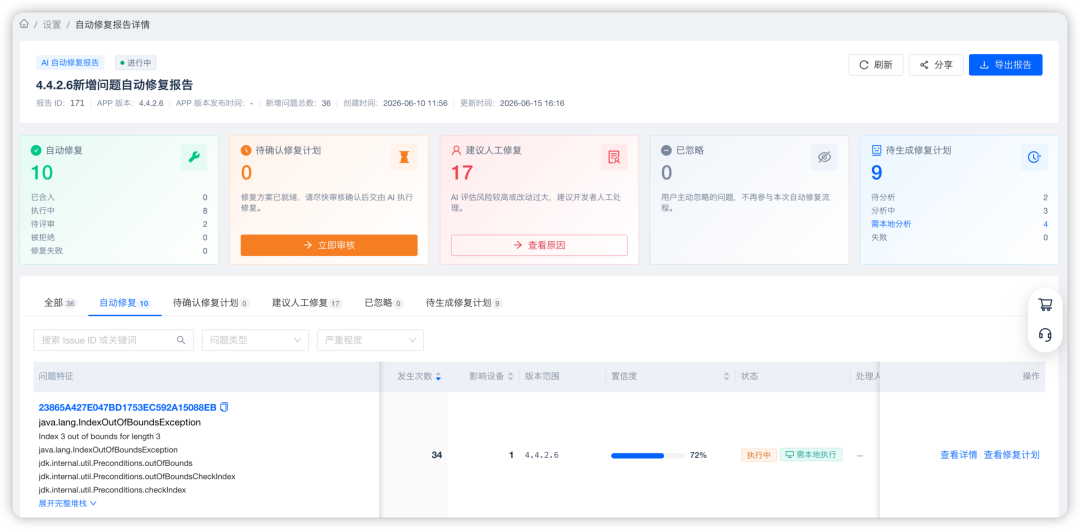Click the 4.4.2.6 version range cell
This screenshot has width=1080, height=530.
[x=541, y=456]
